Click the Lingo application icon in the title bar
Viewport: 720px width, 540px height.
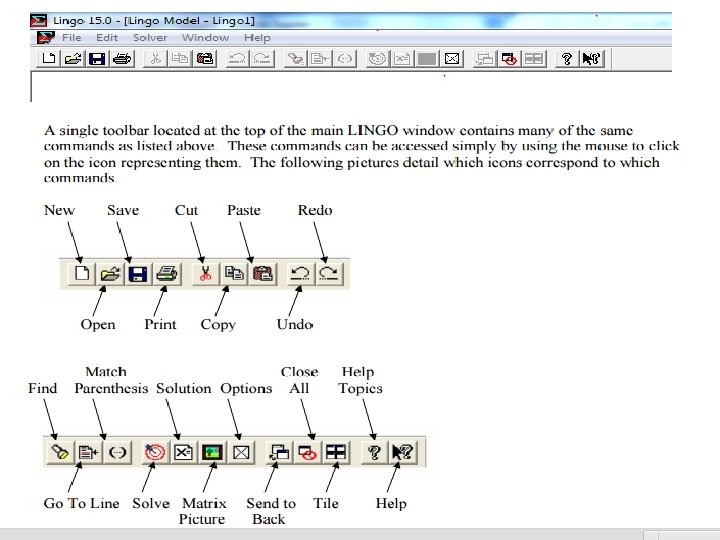pyautogui.click(x=39, y=21)
